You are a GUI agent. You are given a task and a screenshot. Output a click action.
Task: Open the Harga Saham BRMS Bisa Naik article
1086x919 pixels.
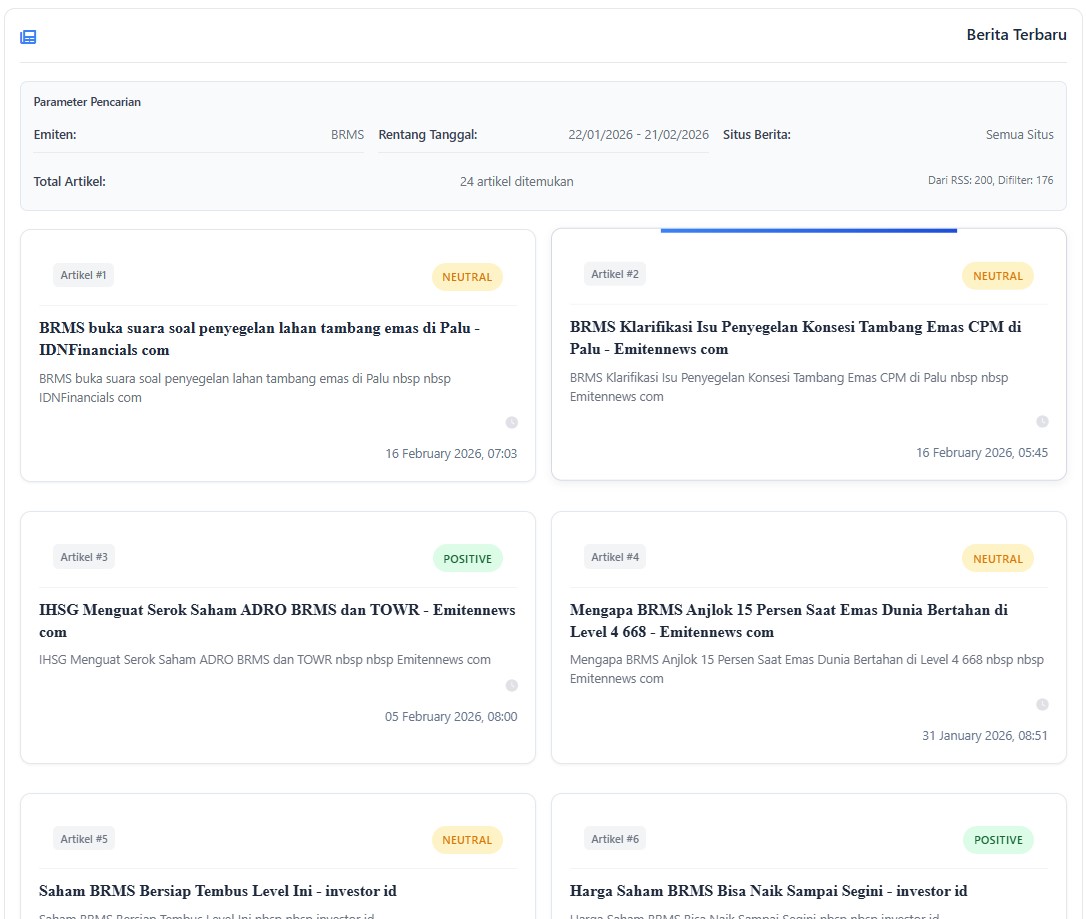coord(768,891)
